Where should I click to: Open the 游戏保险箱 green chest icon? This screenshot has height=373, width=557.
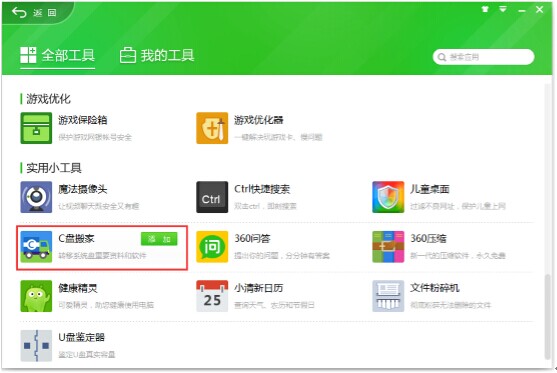point(36,128)
